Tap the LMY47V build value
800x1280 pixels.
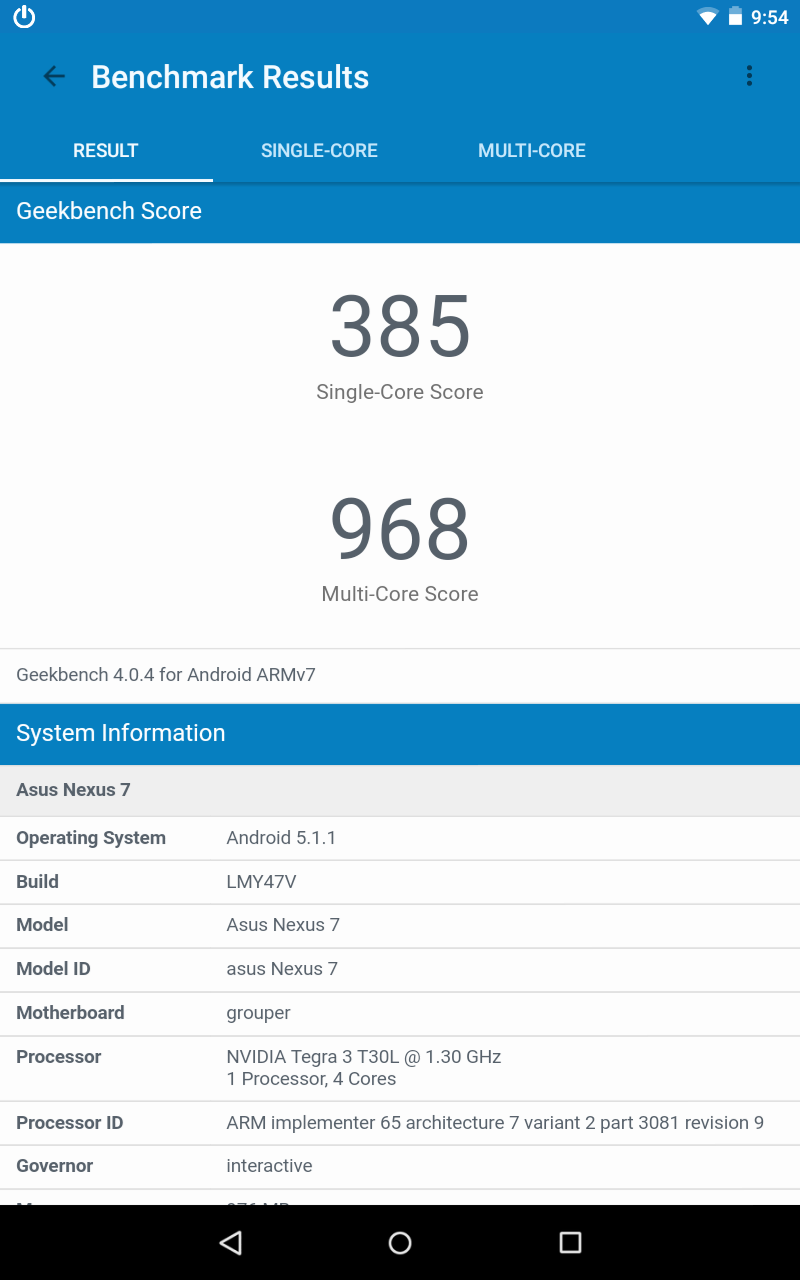(261, 882)
